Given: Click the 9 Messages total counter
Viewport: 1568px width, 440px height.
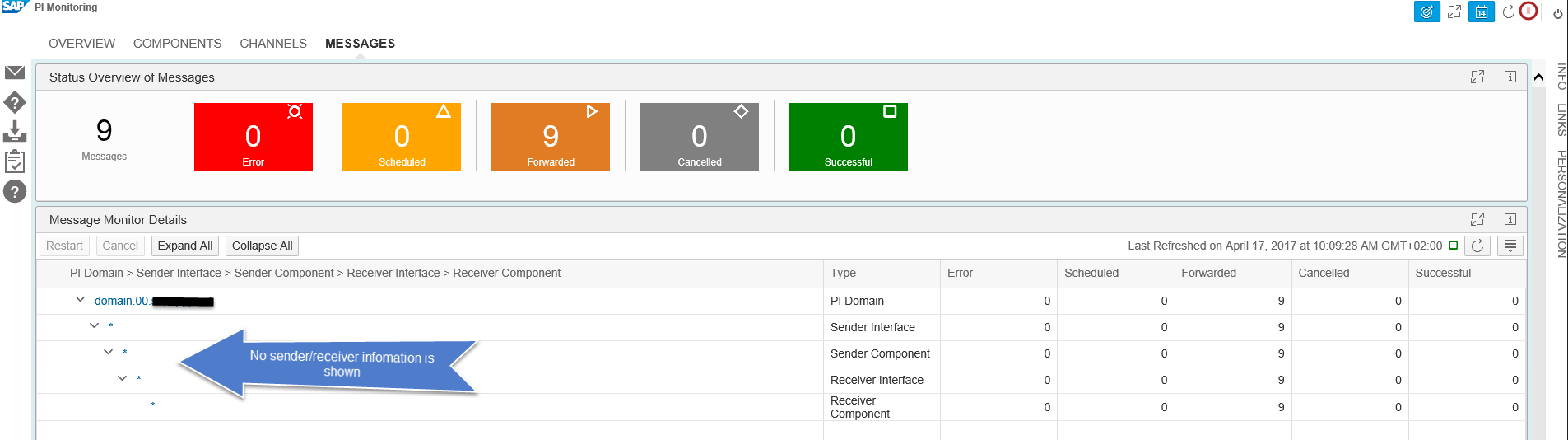Looking at the screenshot, I should click(x=105, y=138).
